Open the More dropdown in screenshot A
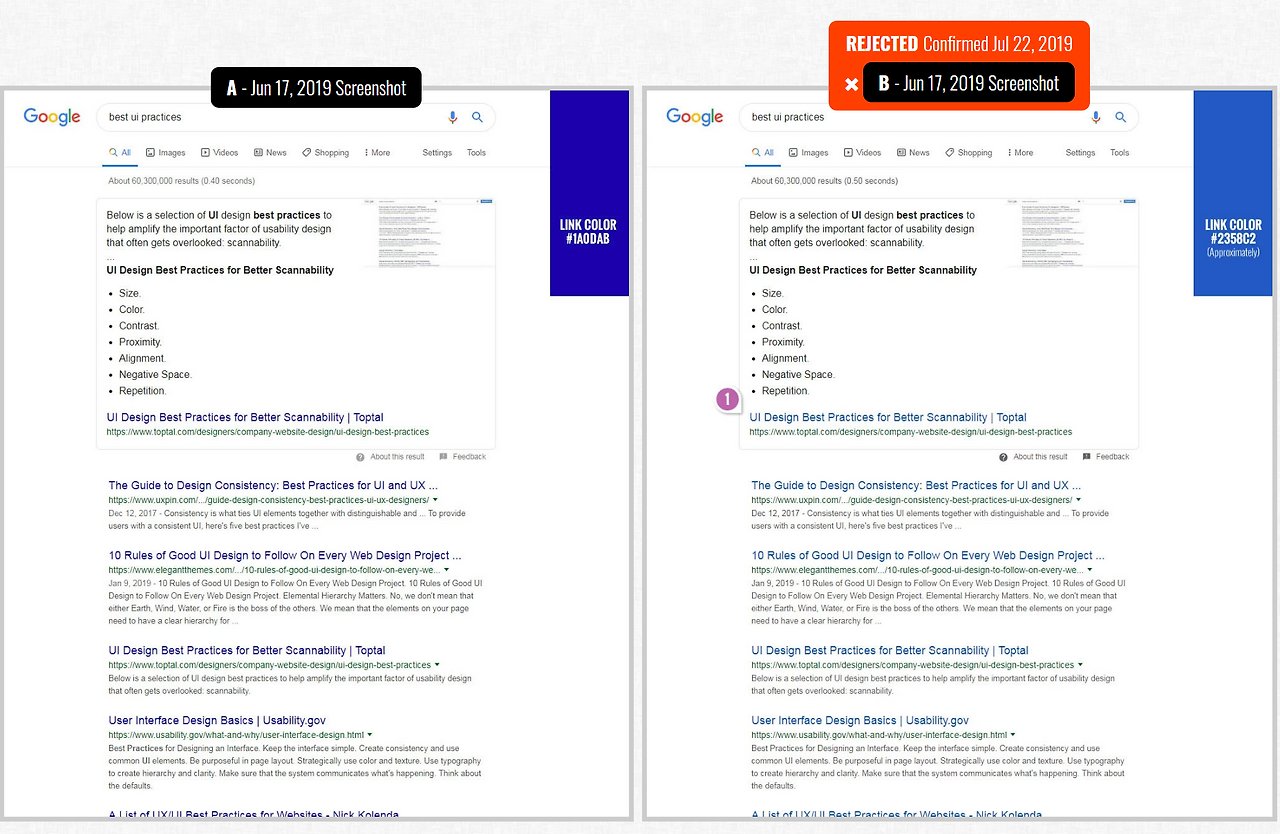Image resolution: width=1280 pixels, height=834 pixels. click(377, 153)
